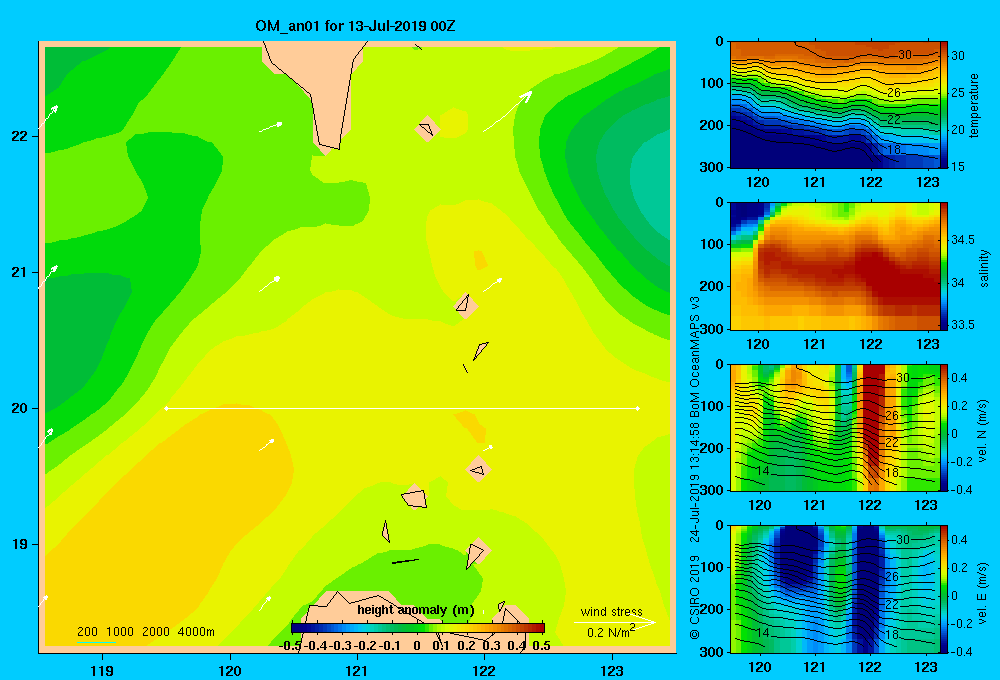Click the wind stress reference arrow in legend

614,622
